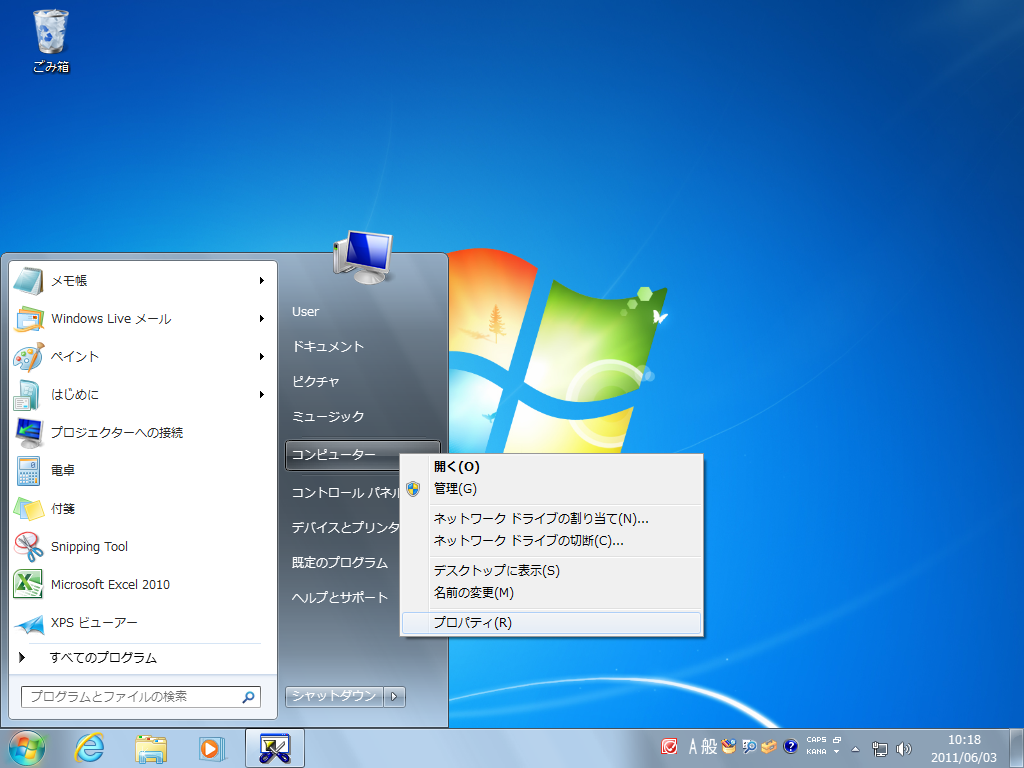Open ヘルプとサポート link
Screen dimensions: 1024x768
point(340,598)
